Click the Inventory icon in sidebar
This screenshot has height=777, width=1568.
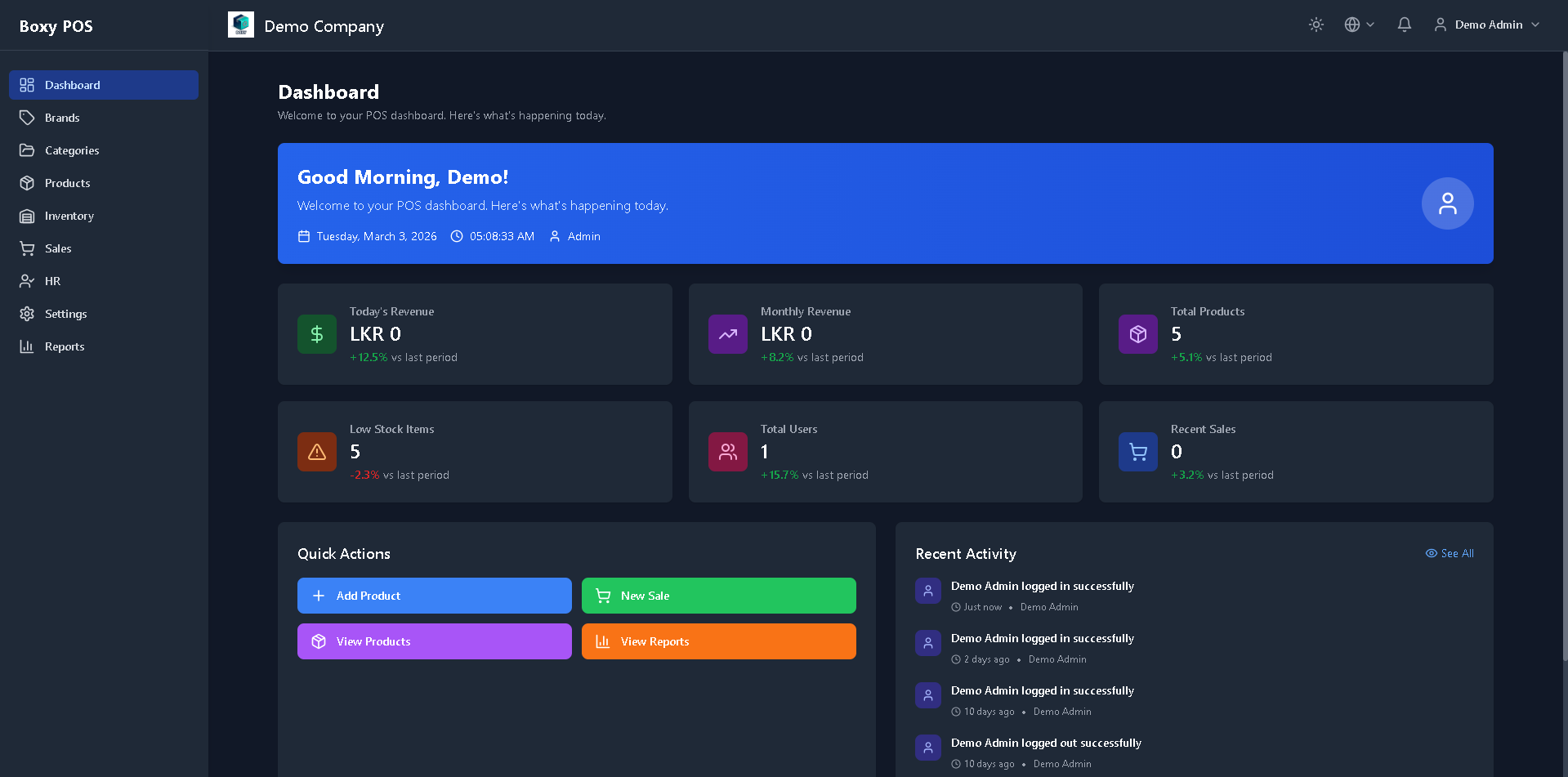27,216
